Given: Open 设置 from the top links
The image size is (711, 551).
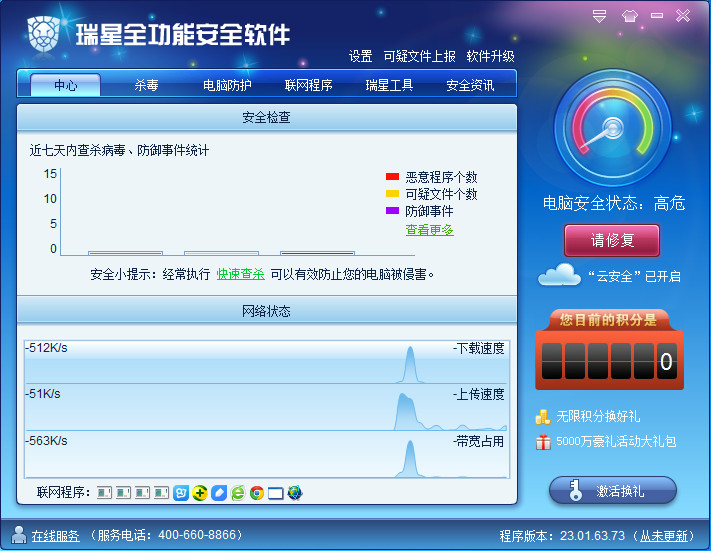Looking at the screenshot, I should point(360,56).
